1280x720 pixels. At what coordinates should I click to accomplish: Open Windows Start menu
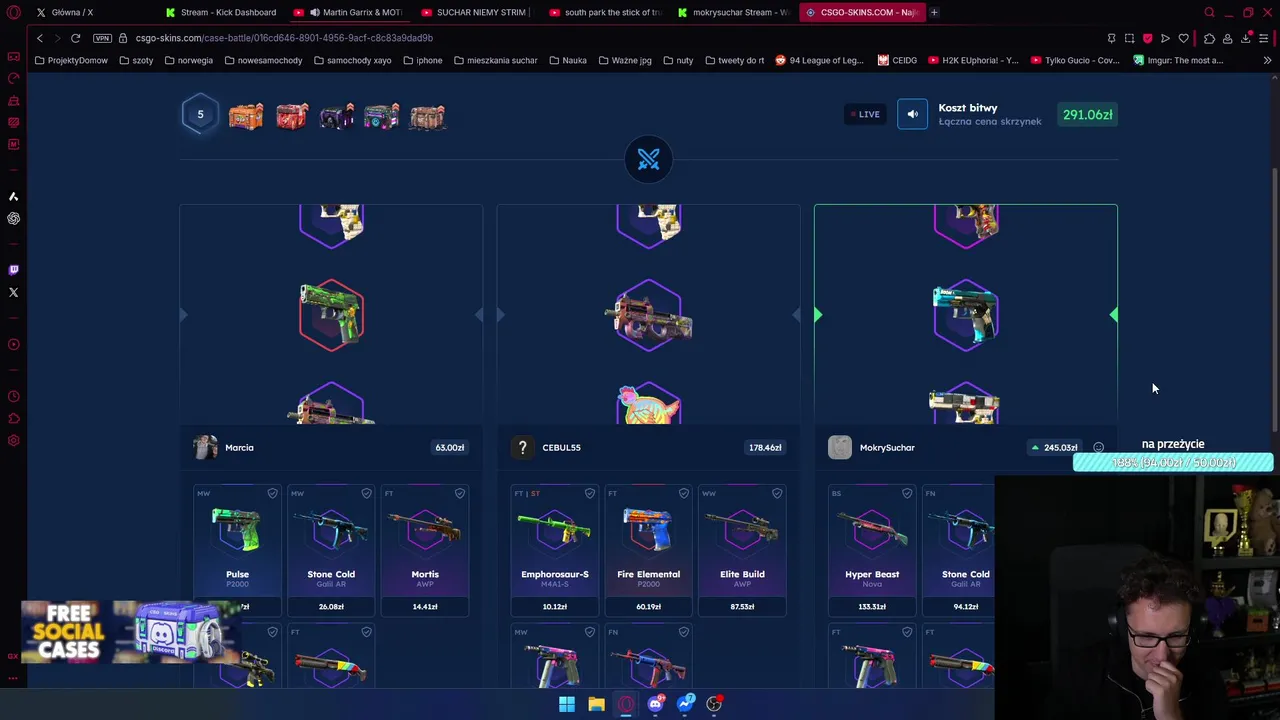point(567,704)
